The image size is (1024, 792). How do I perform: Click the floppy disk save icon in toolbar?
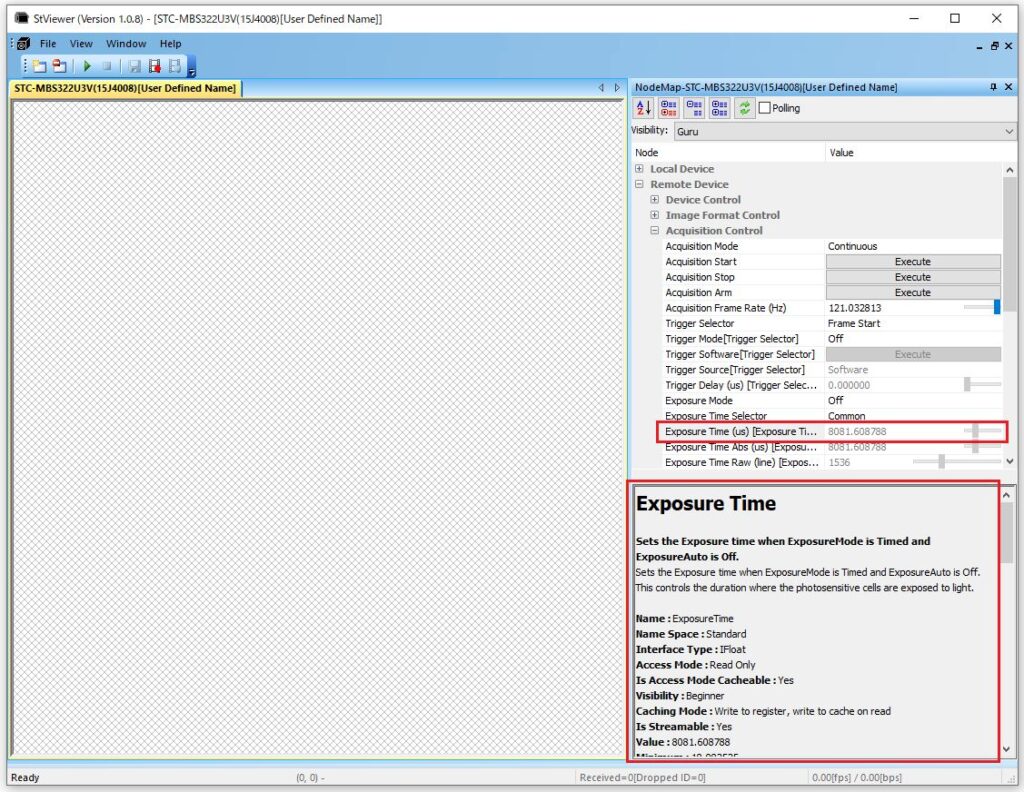click(134, 66)
